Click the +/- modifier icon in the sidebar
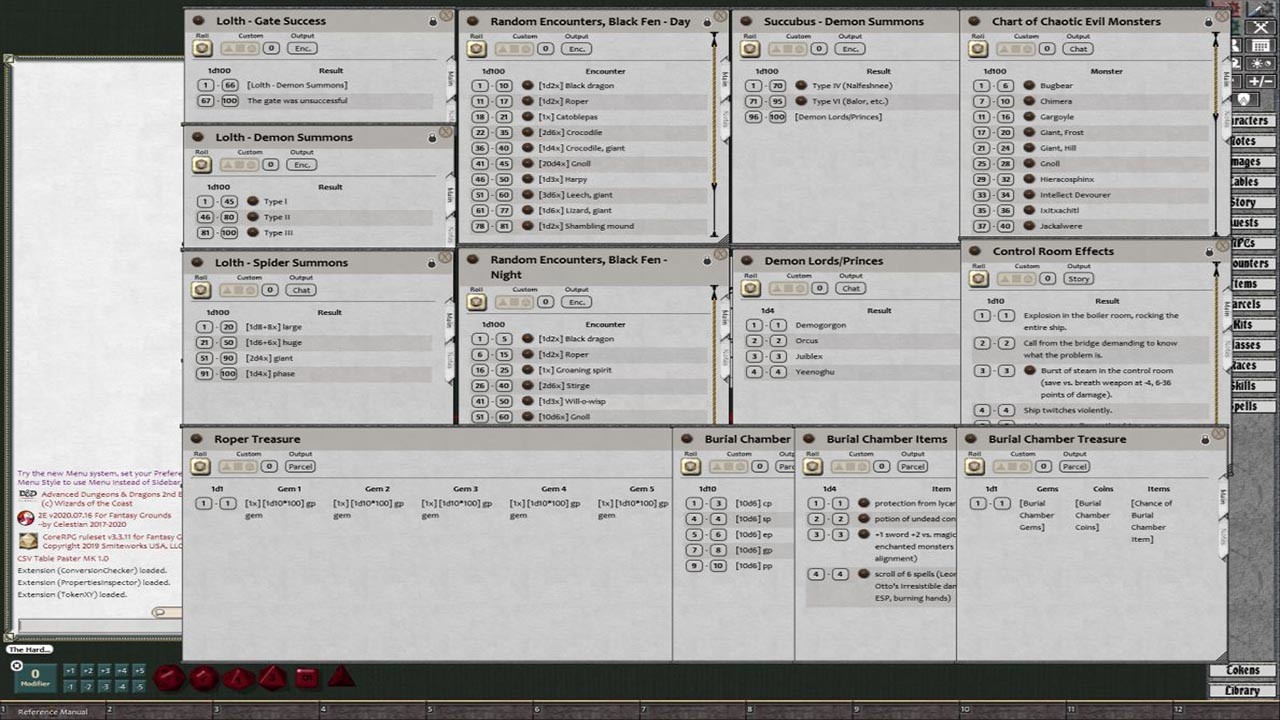Image resolution: width=1280 pixels, height=720 pixels. click(1260, 80)
